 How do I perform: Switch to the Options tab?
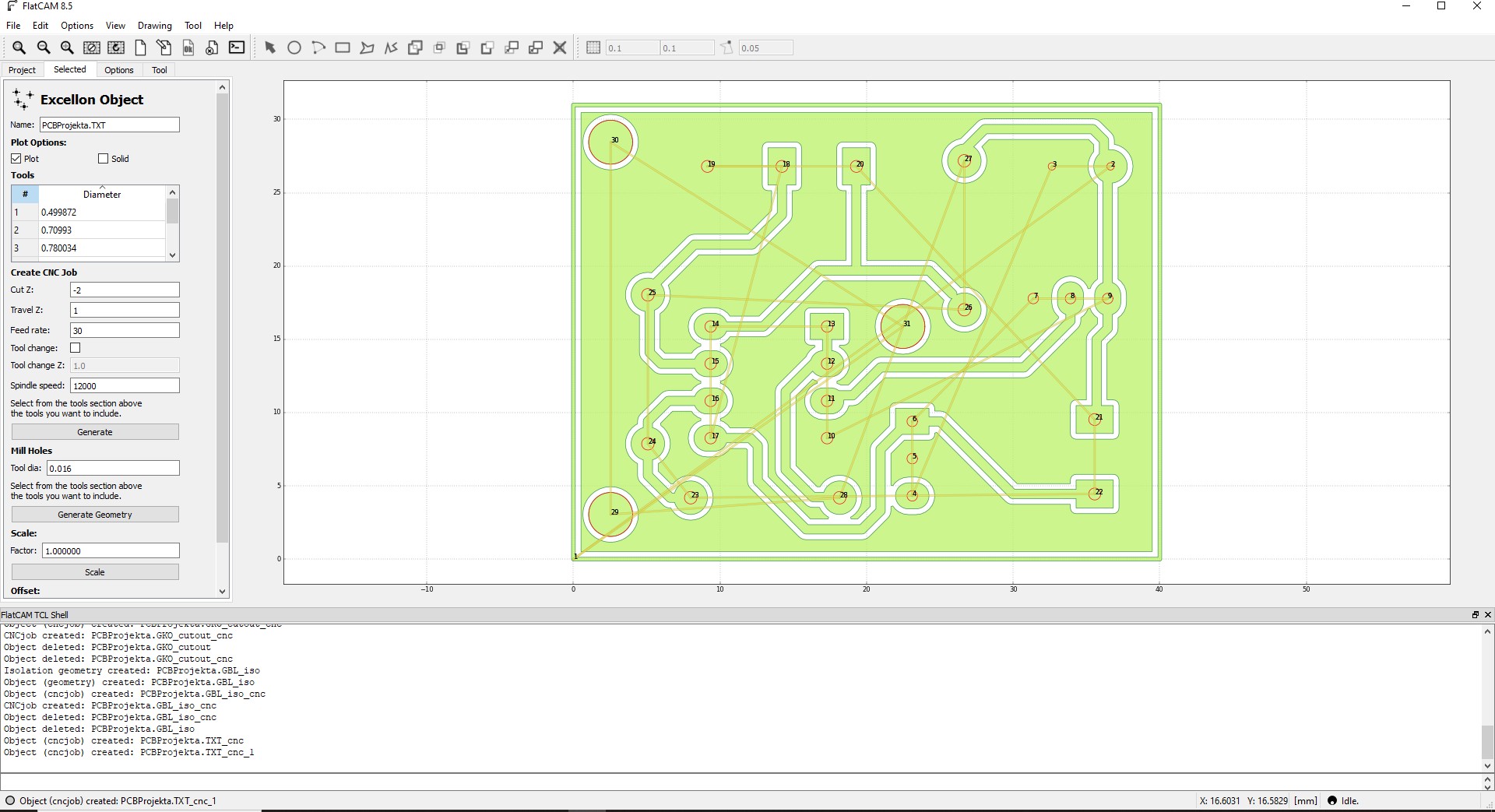[x=119, y=70]
